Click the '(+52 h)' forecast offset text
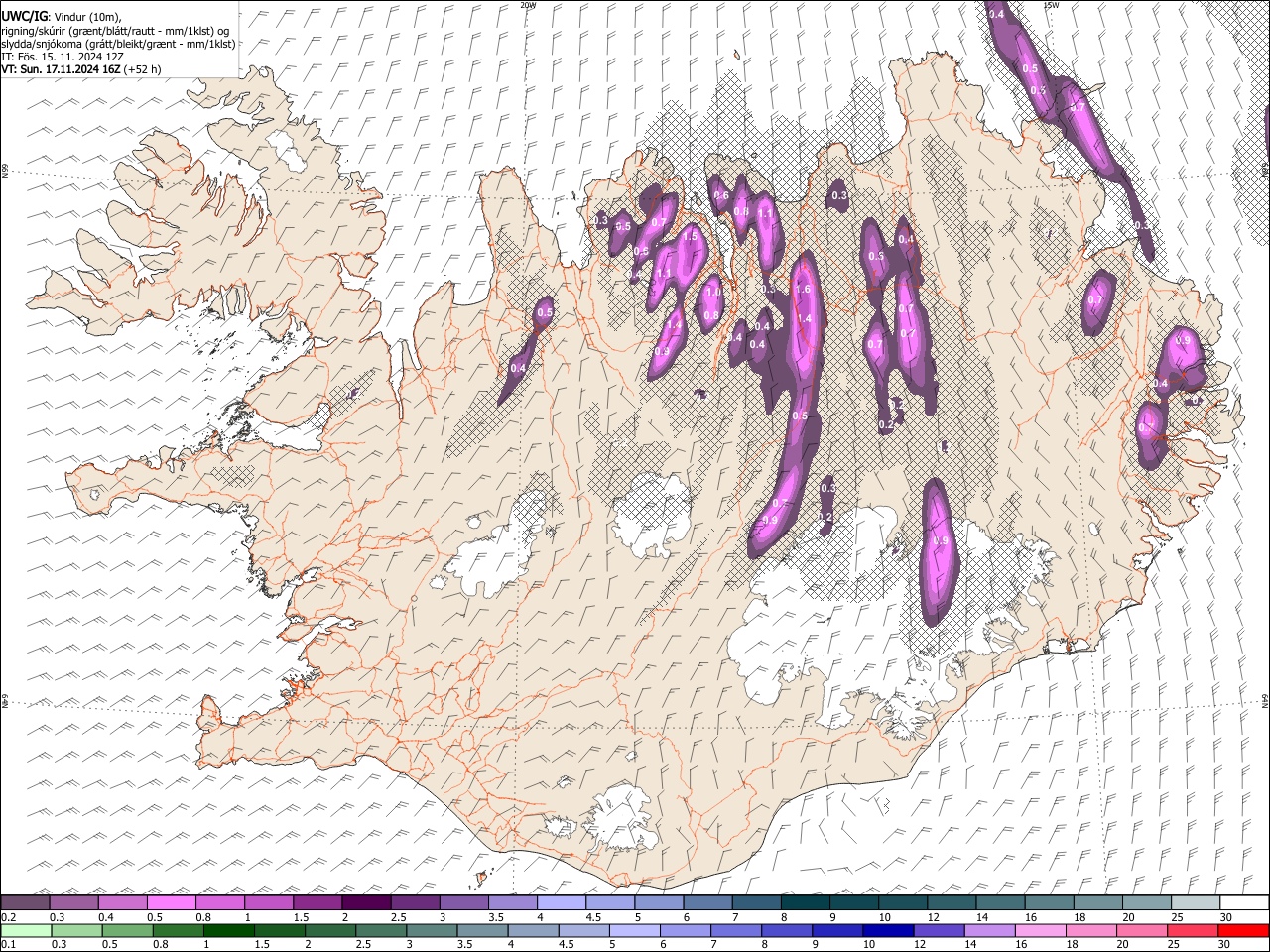The height and width of the screenshot is (952, 1270). (x=143, y=69)
